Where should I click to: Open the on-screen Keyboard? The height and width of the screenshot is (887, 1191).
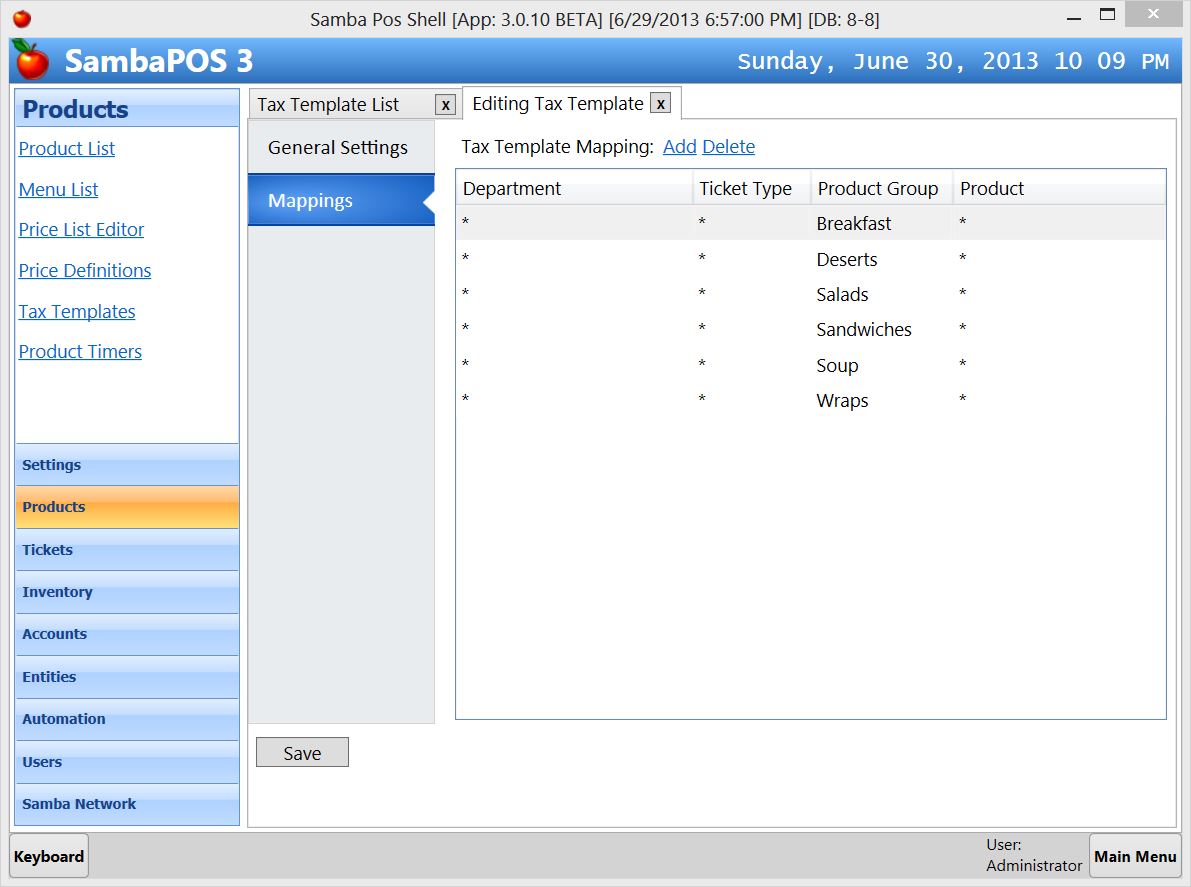click(48, 856)
